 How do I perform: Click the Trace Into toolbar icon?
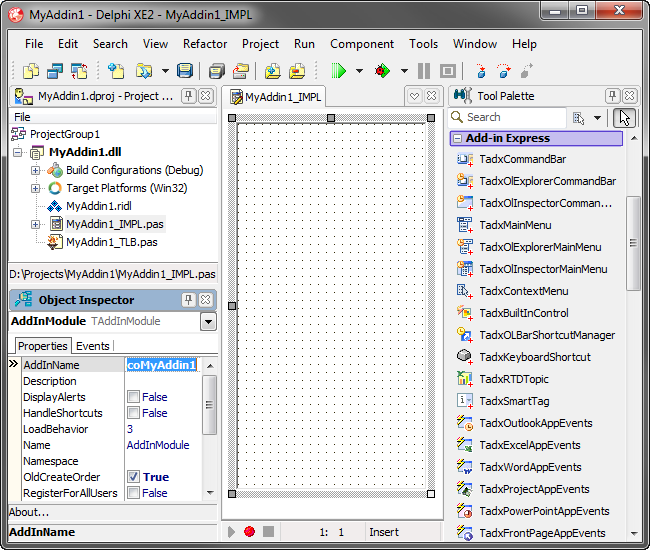[x=481, y=71]
